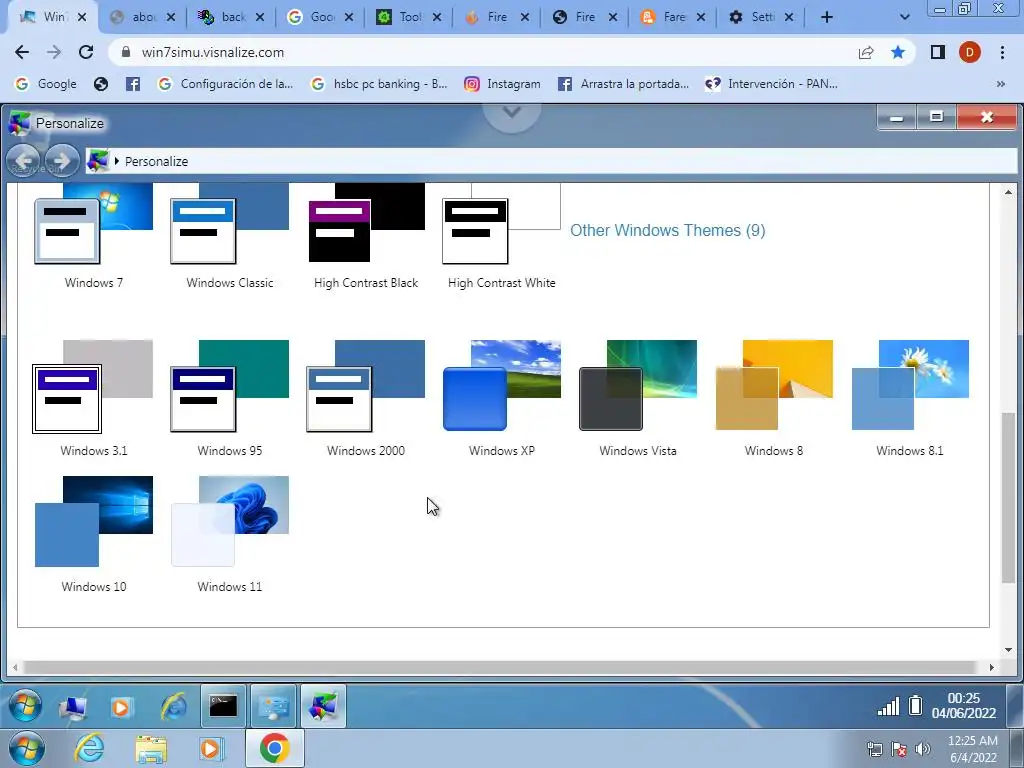Screen dimensions: 1024x768
Task: Expand the breadcrumb arrow before Personalize
Action: 116,161
